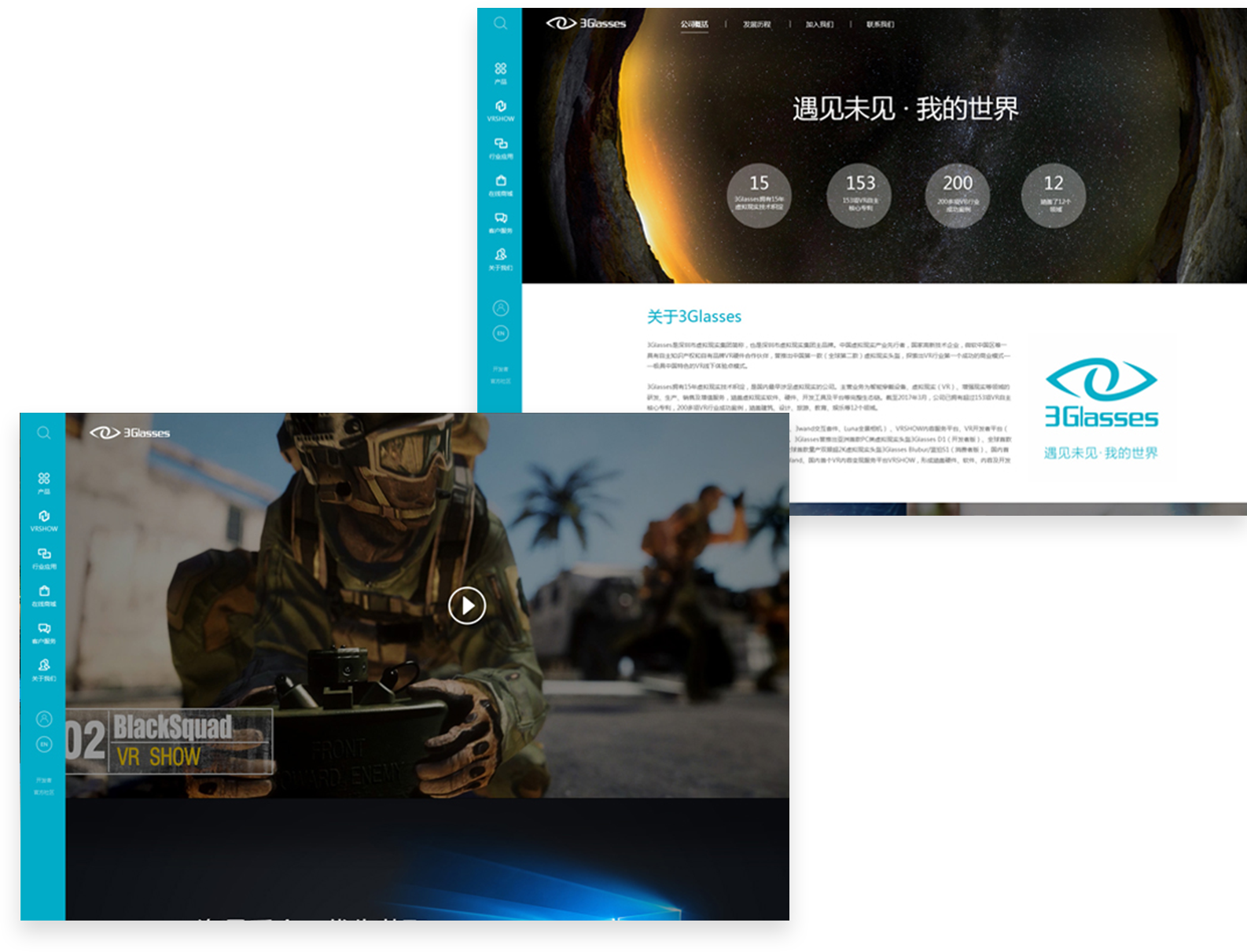Click the 官方社区 link on the About page sidebar
Image resolution: width=1247 pixels, height=952 pixels.
(x=501, y=381)
